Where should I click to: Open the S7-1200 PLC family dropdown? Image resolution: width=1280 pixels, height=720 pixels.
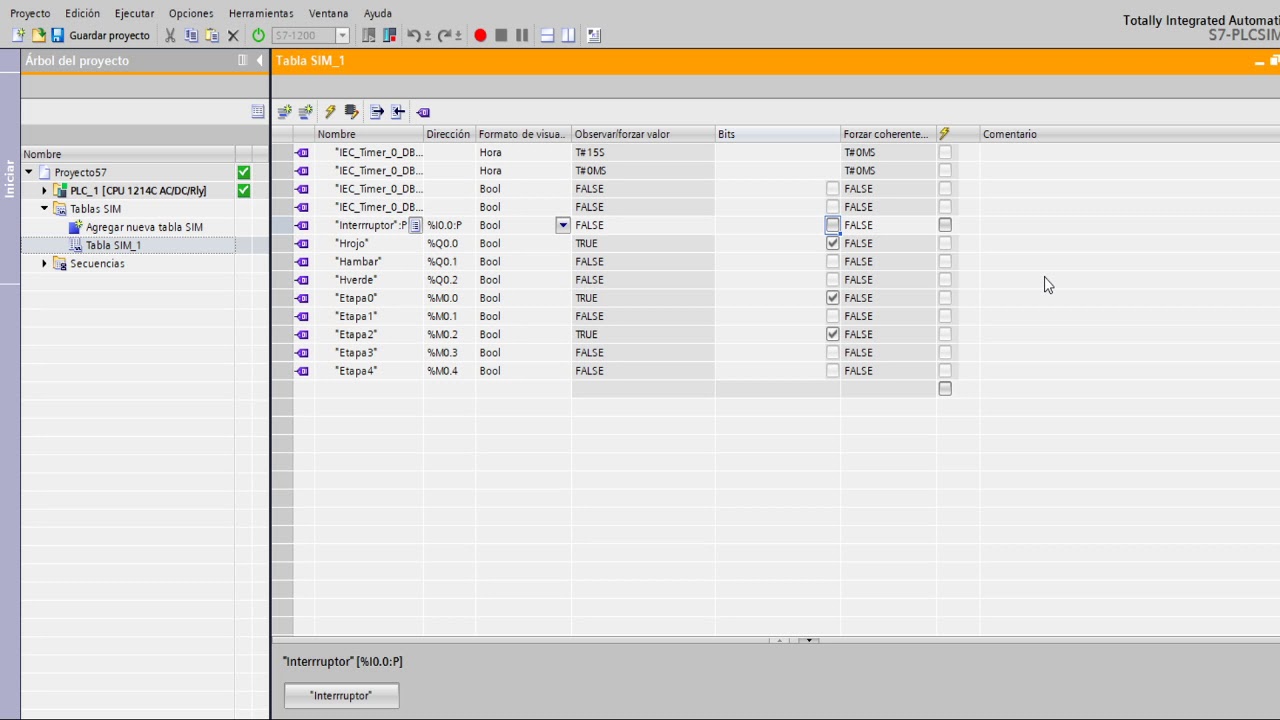tap(342, 35)
